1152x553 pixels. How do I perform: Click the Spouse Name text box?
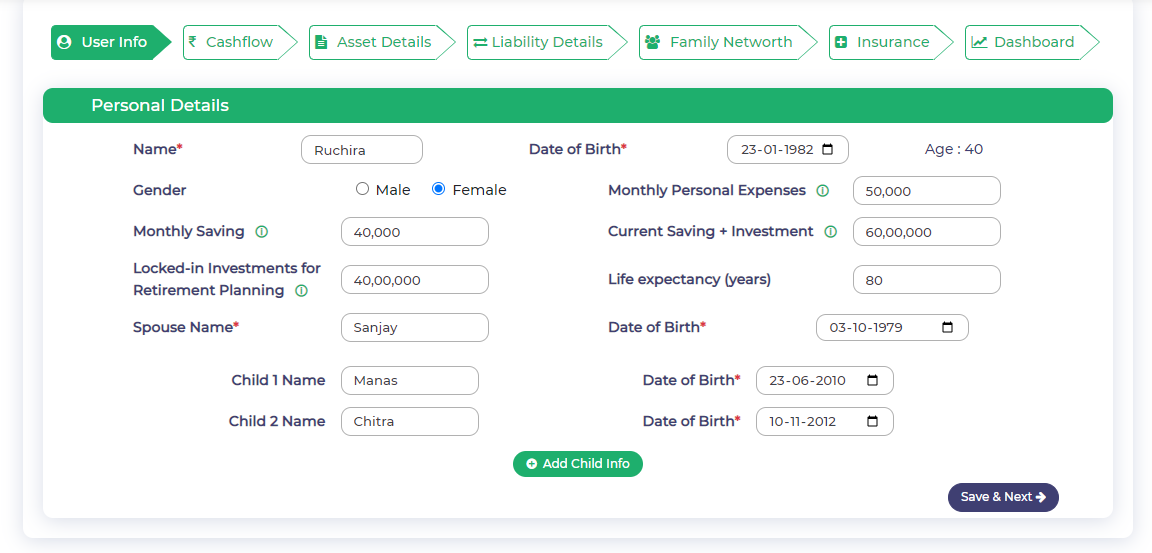(x=414, y=328)
